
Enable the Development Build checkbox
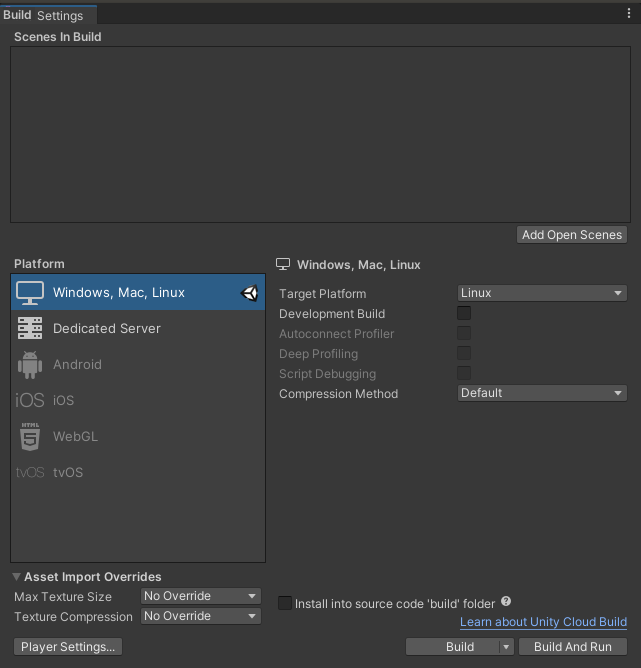point(464,314)
